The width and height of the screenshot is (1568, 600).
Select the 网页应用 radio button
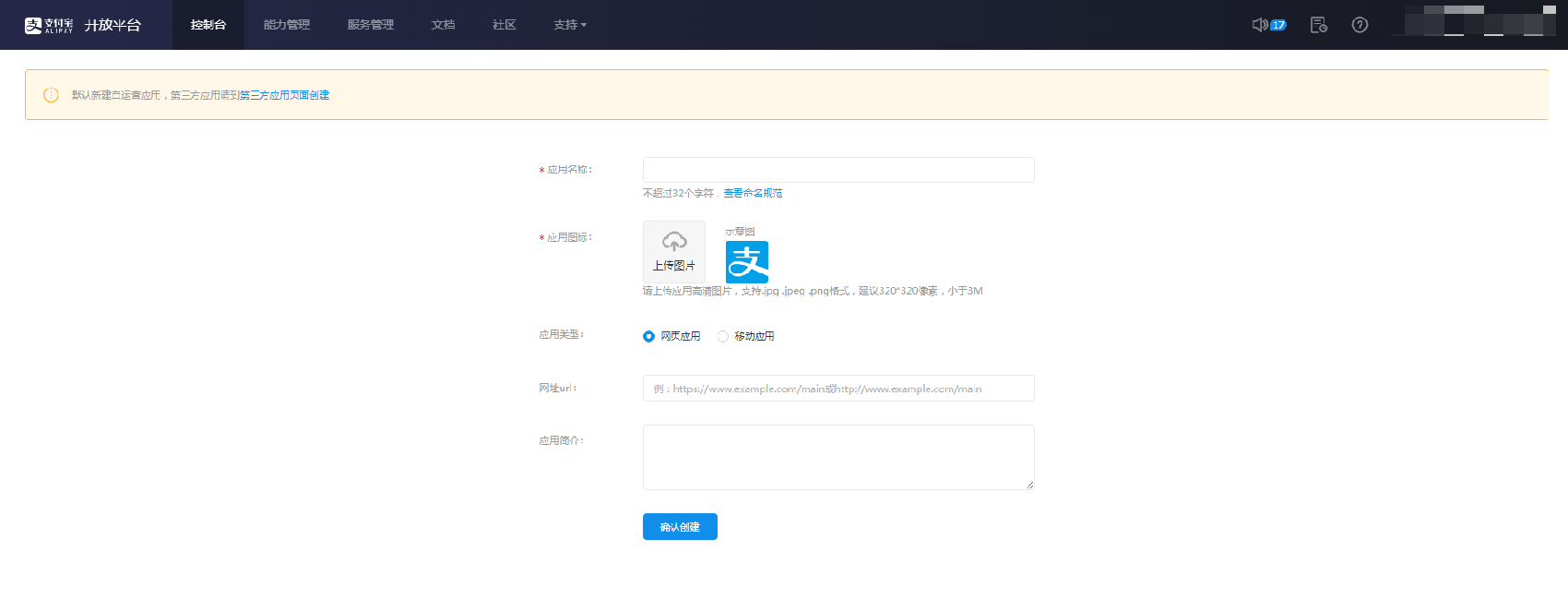[x=648, y=336]
